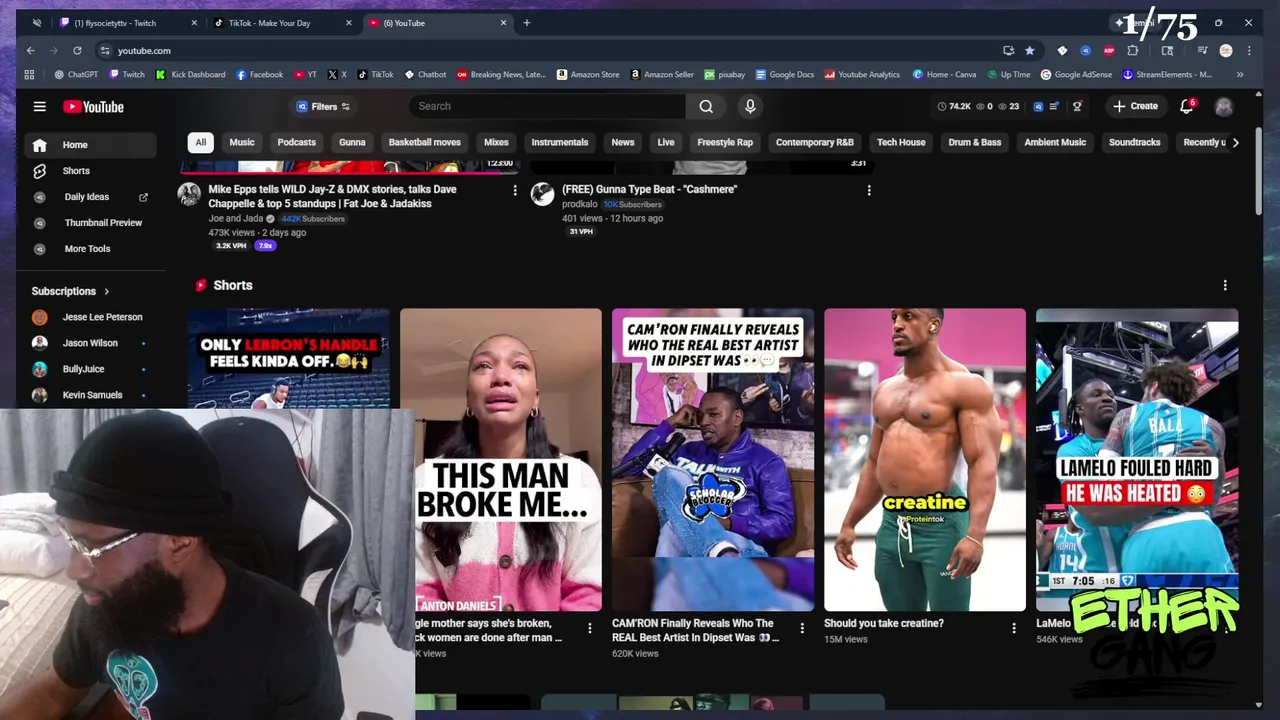Open the notifications bell
This screenshot has width=1280, height=720.
[x=1187, y=106]
